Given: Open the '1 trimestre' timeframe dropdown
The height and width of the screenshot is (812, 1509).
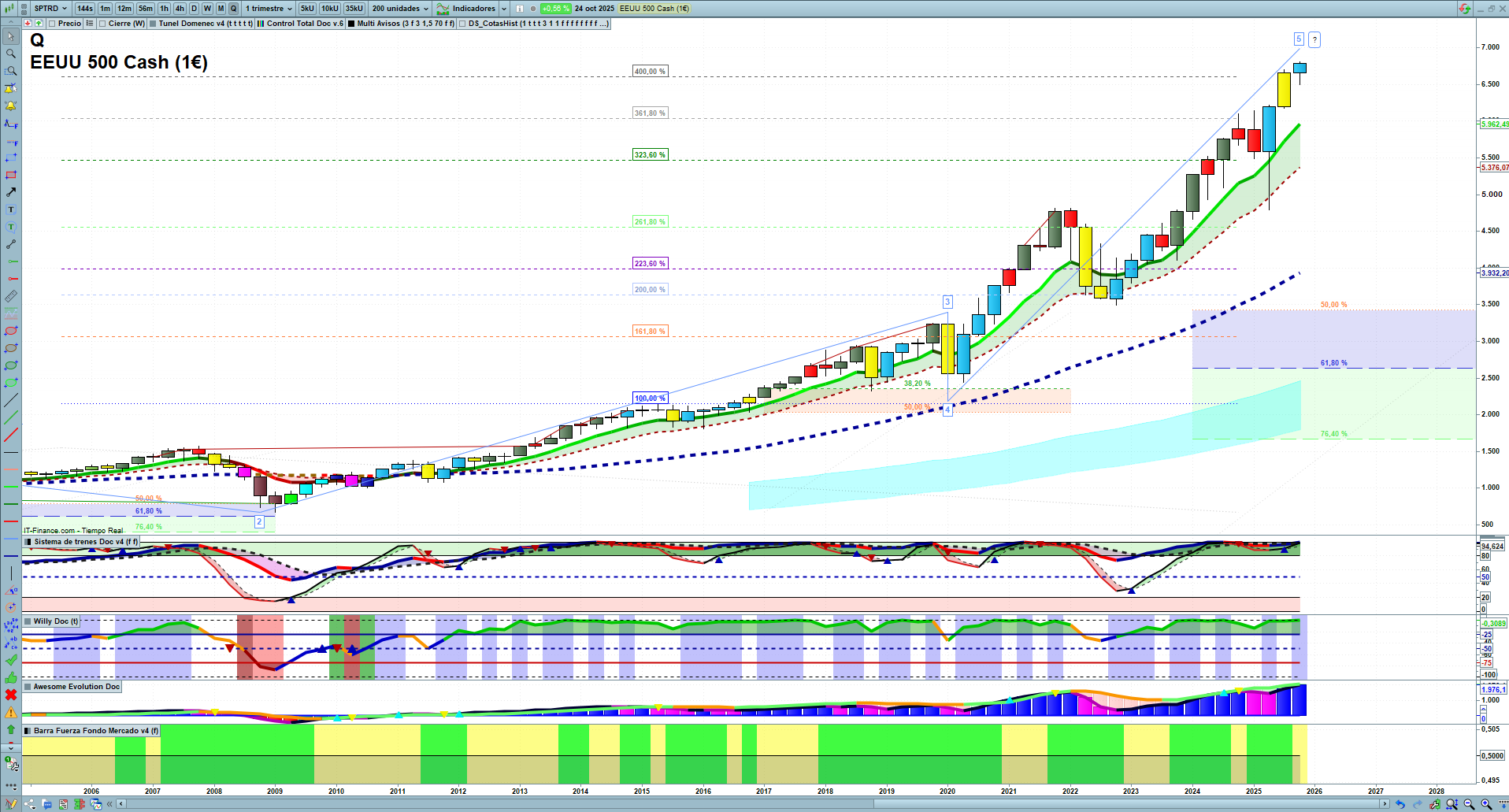Looking at the screenshot, I should (x=269, y=9).
